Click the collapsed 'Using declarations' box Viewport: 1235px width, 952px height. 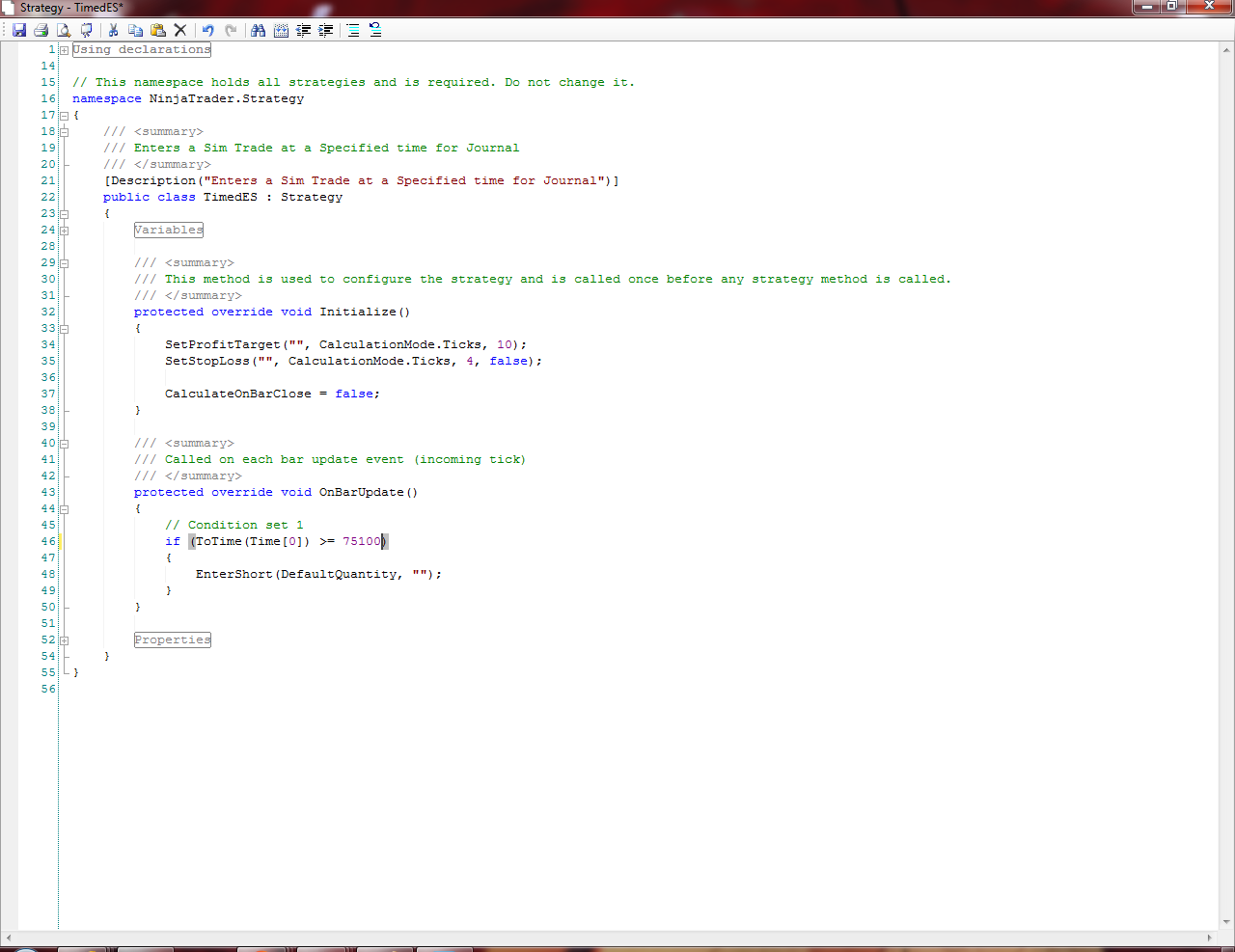[141, 50]
